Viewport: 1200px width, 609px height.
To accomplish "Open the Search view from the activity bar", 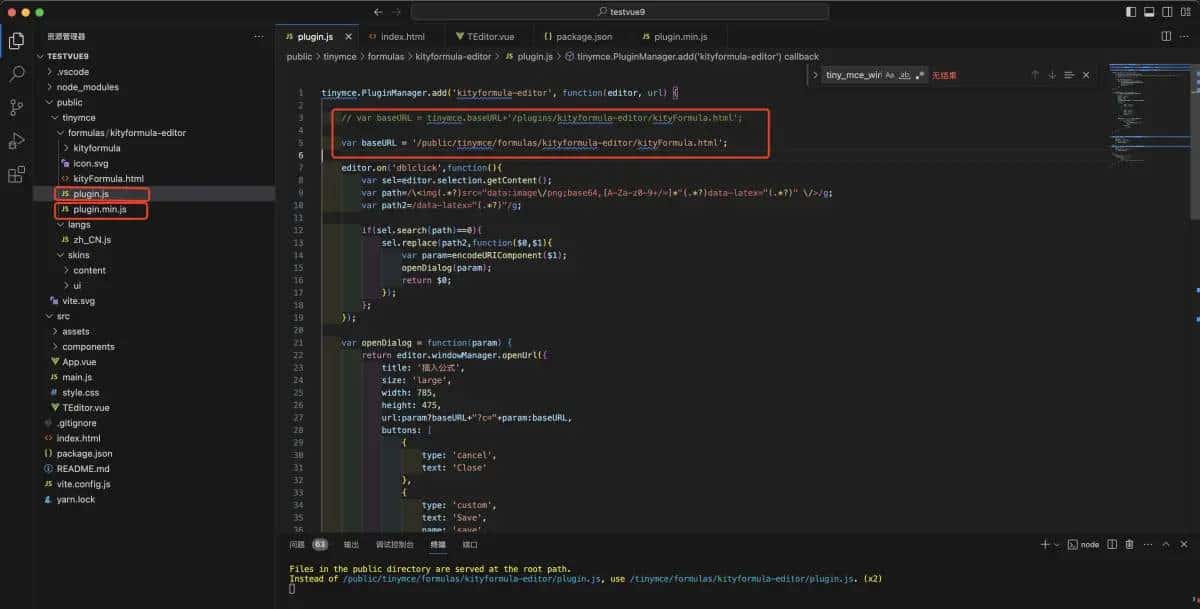I will [16, 73].
